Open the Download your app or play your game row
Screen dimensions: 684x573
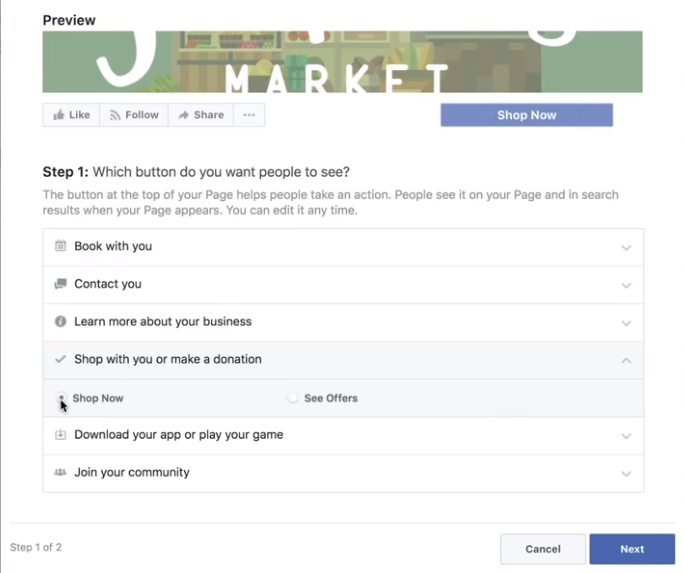pyautogui.click(x=178, y=435)
